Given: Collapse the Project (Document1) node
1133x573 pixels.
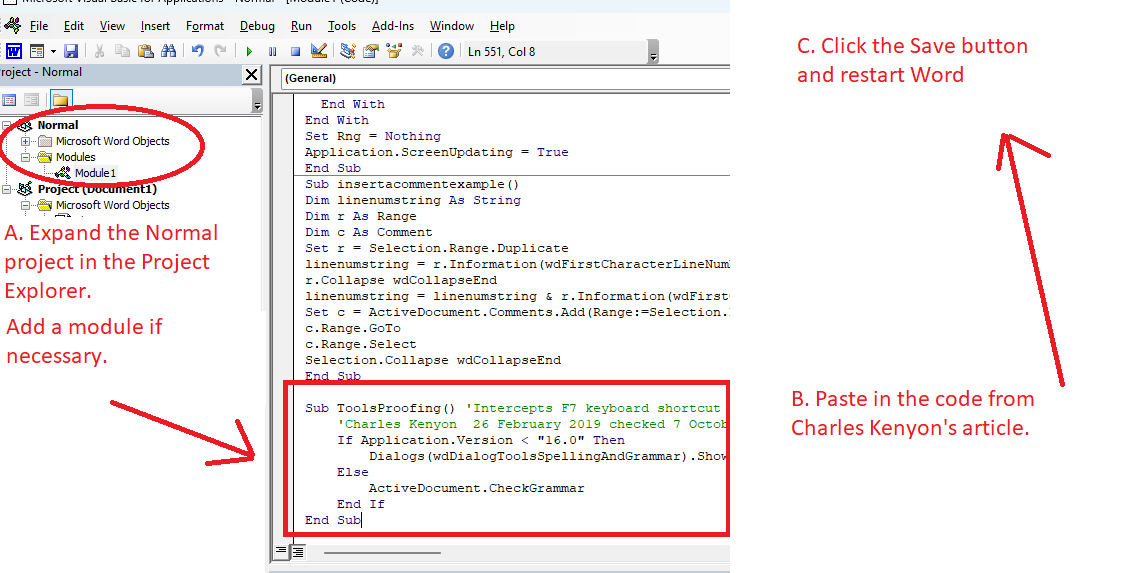Looking at the screenshot, I should pyautogui.click(x=7, y=189).
